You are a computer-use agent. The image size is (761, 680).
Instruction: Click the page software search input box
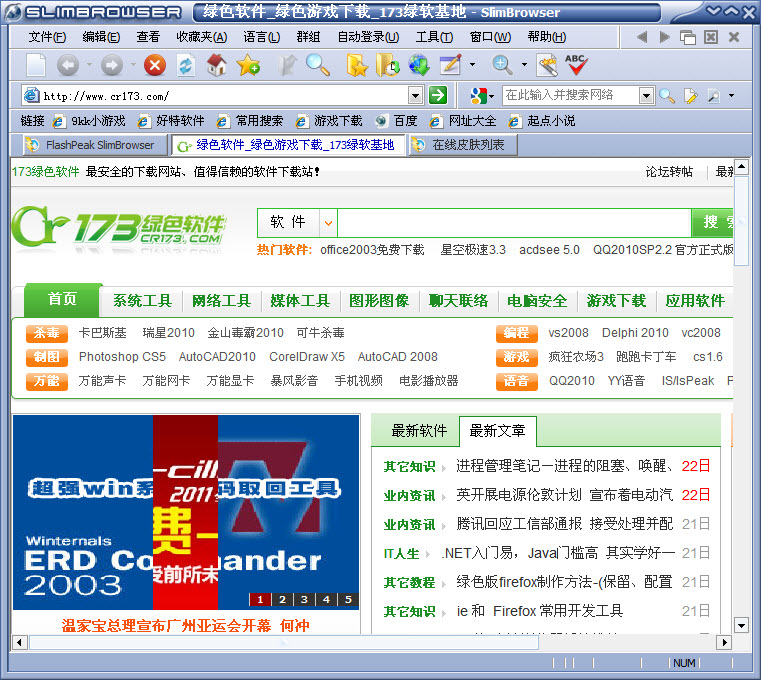[x=514, y=223]
